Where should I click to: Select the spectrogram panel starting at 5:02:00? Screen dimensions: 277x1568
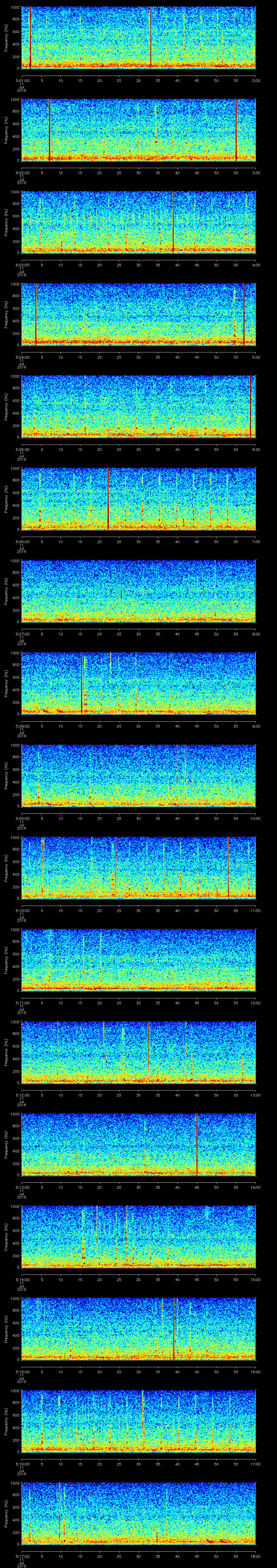point(139,130)
